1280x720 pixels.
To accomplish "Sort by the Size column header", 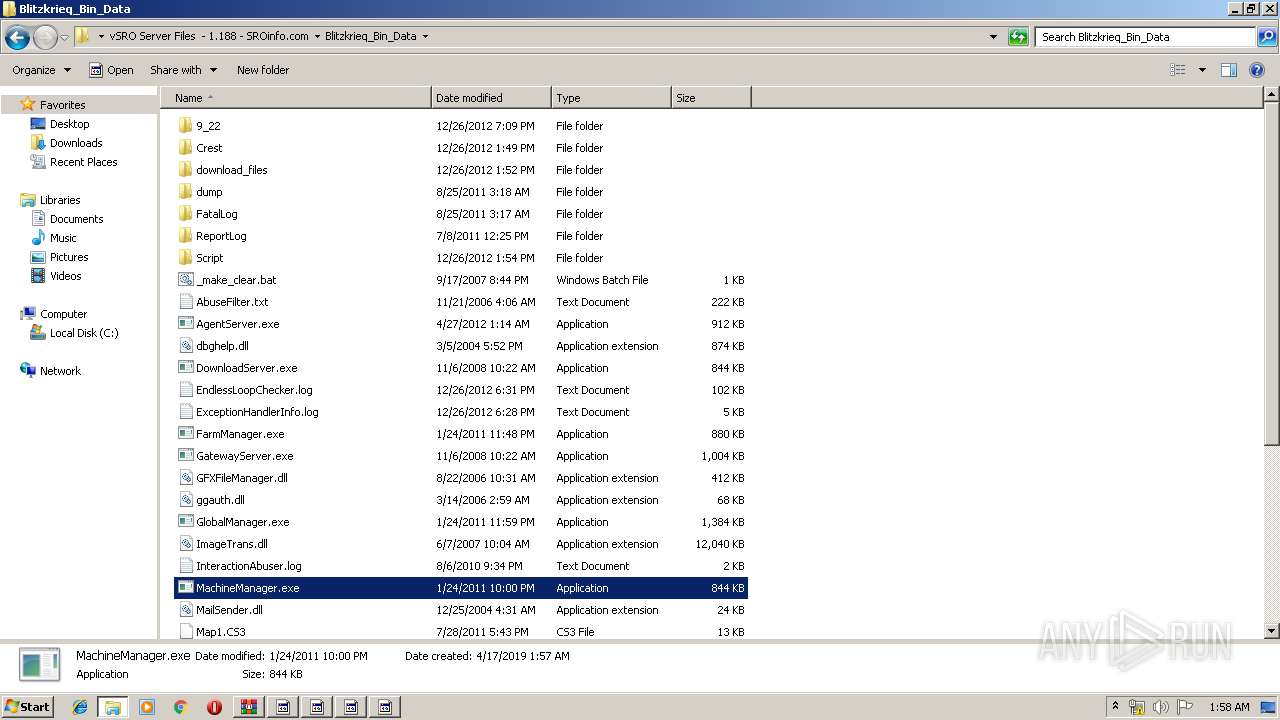I will click(x=711, y=98).
